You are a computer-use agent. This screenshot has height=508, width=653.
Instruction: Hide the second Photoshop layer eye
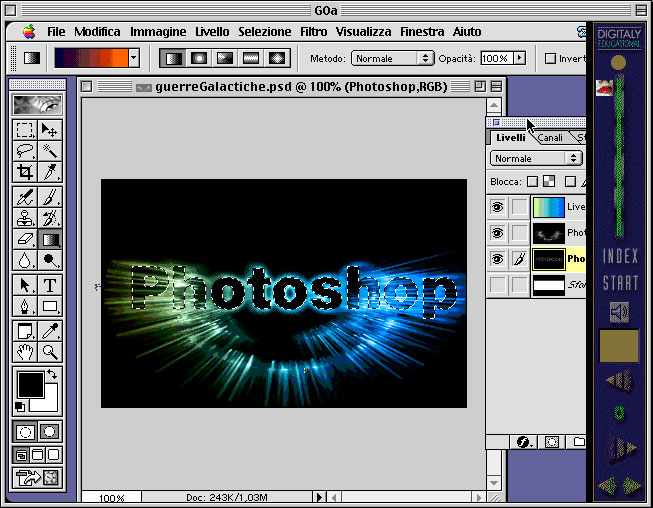[497, 233]
